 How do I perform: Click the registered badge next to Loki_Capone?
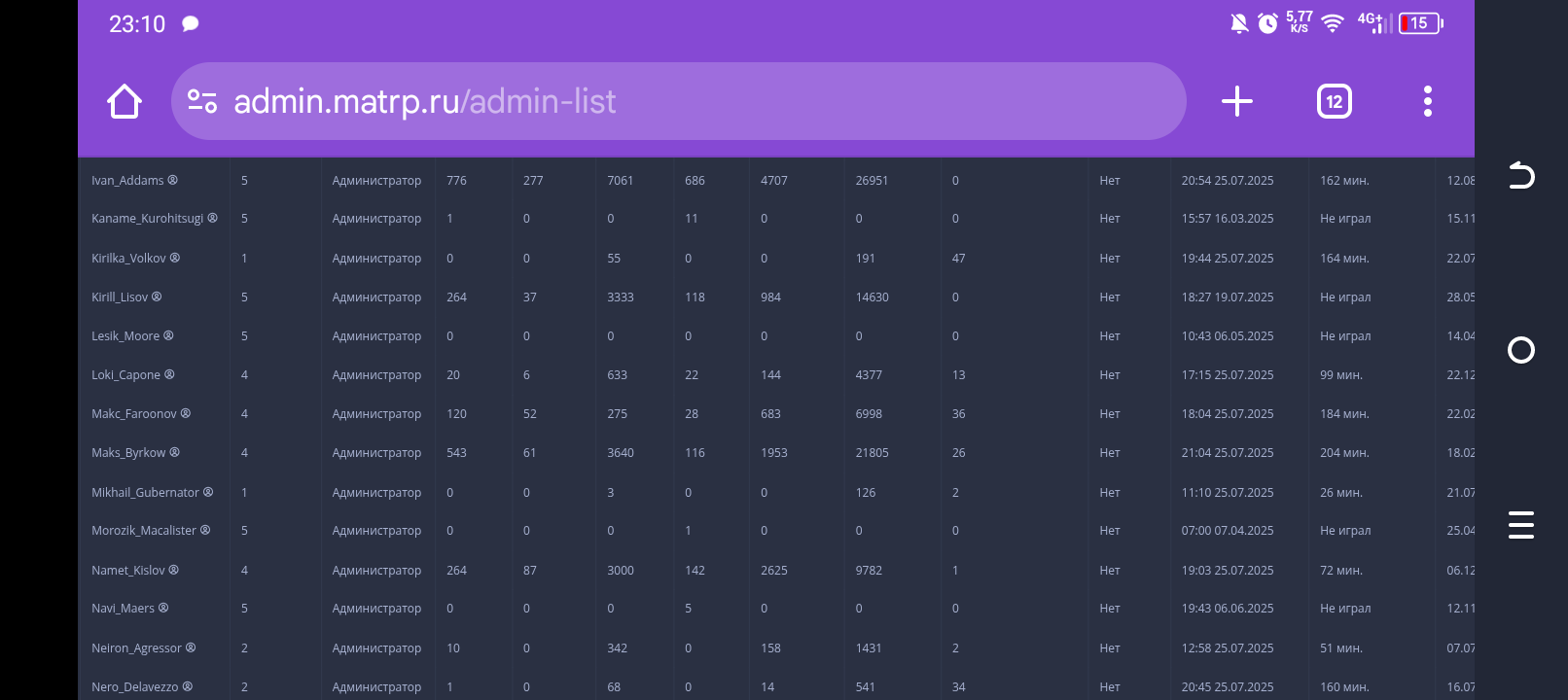point(169,374)
